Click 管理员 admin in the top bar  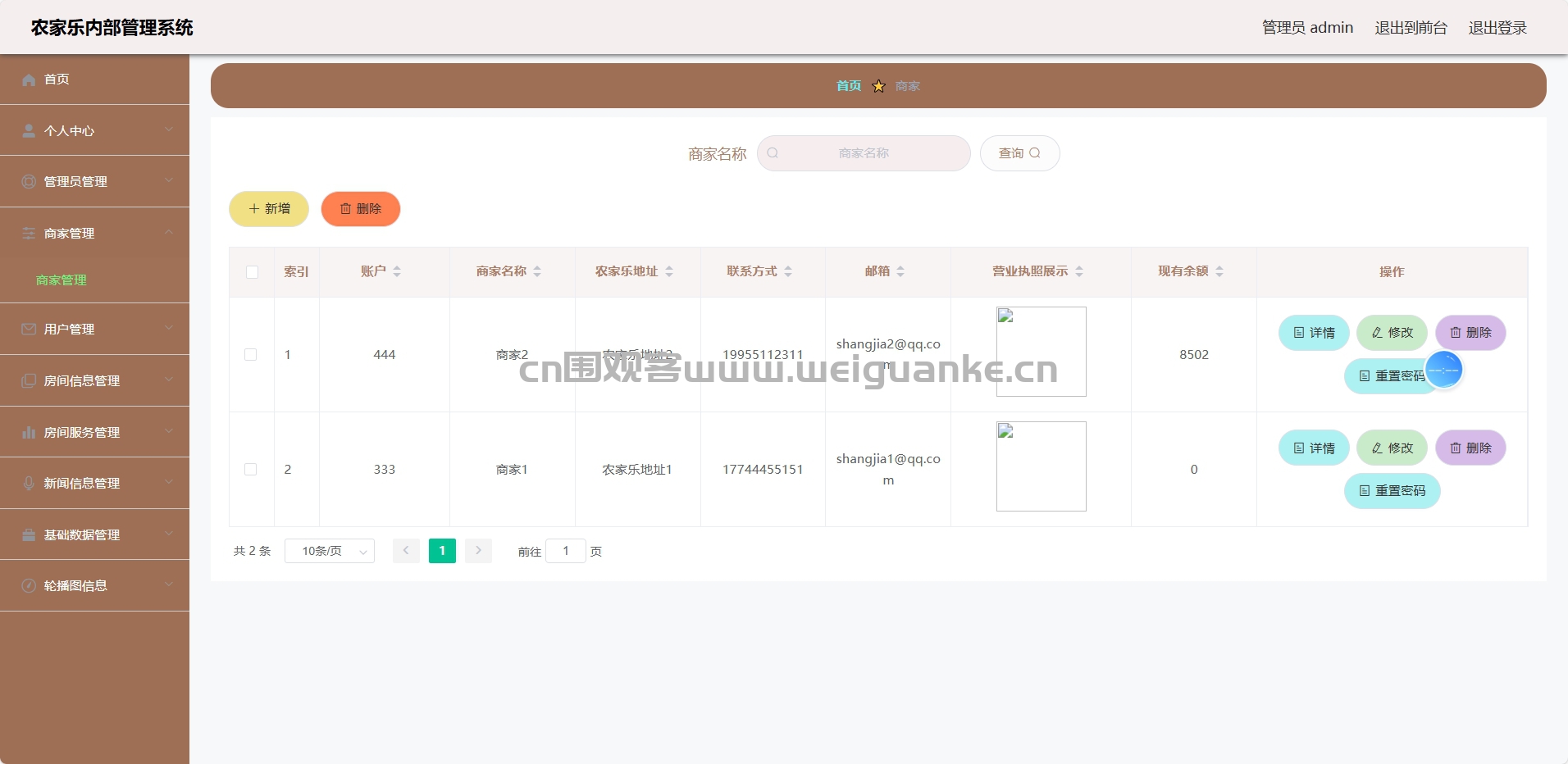pos(1307,28)
